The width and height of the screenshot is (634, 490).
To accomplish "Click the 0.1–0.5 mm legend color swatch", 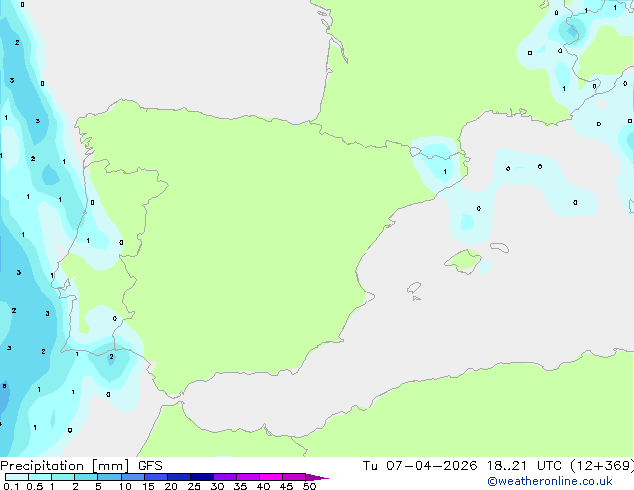I will 17,477.
